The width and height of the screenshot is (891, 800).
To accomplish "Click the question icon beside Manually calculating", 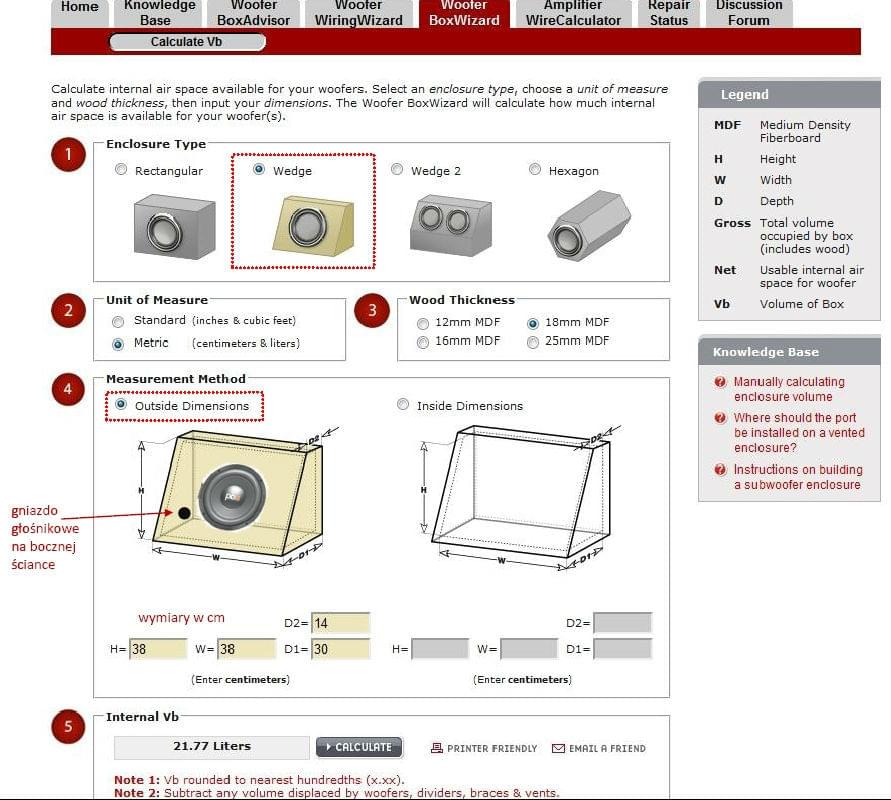I will (x=720, y=382).
